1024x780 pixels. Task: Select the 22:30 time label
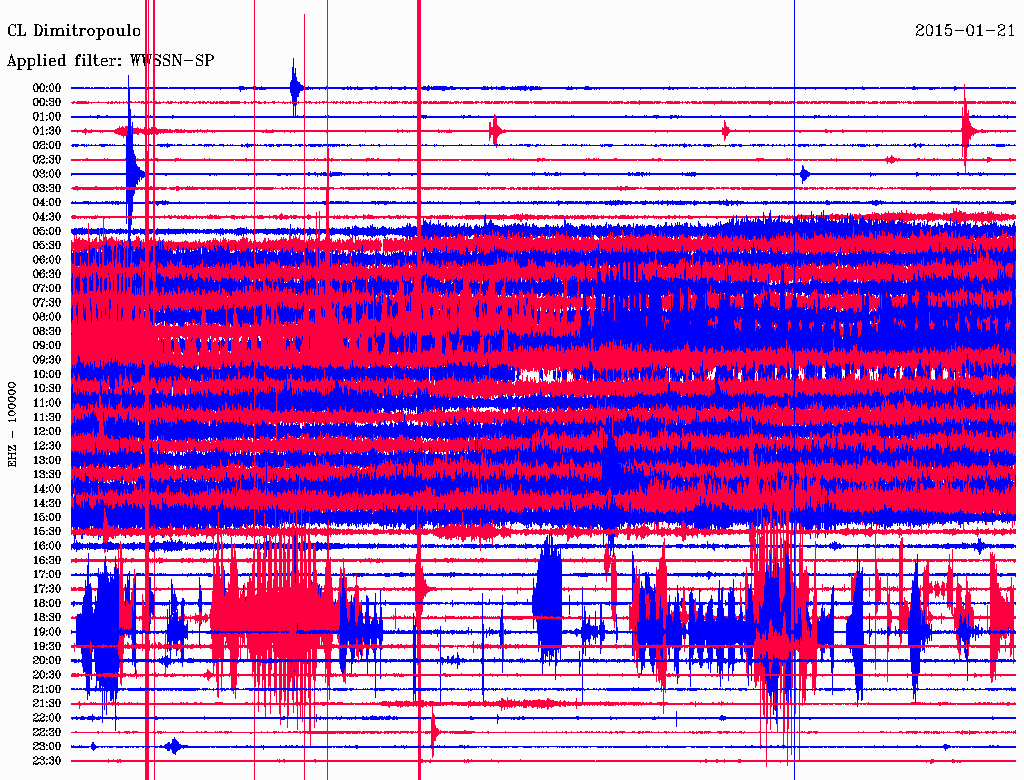click(47, 732)
